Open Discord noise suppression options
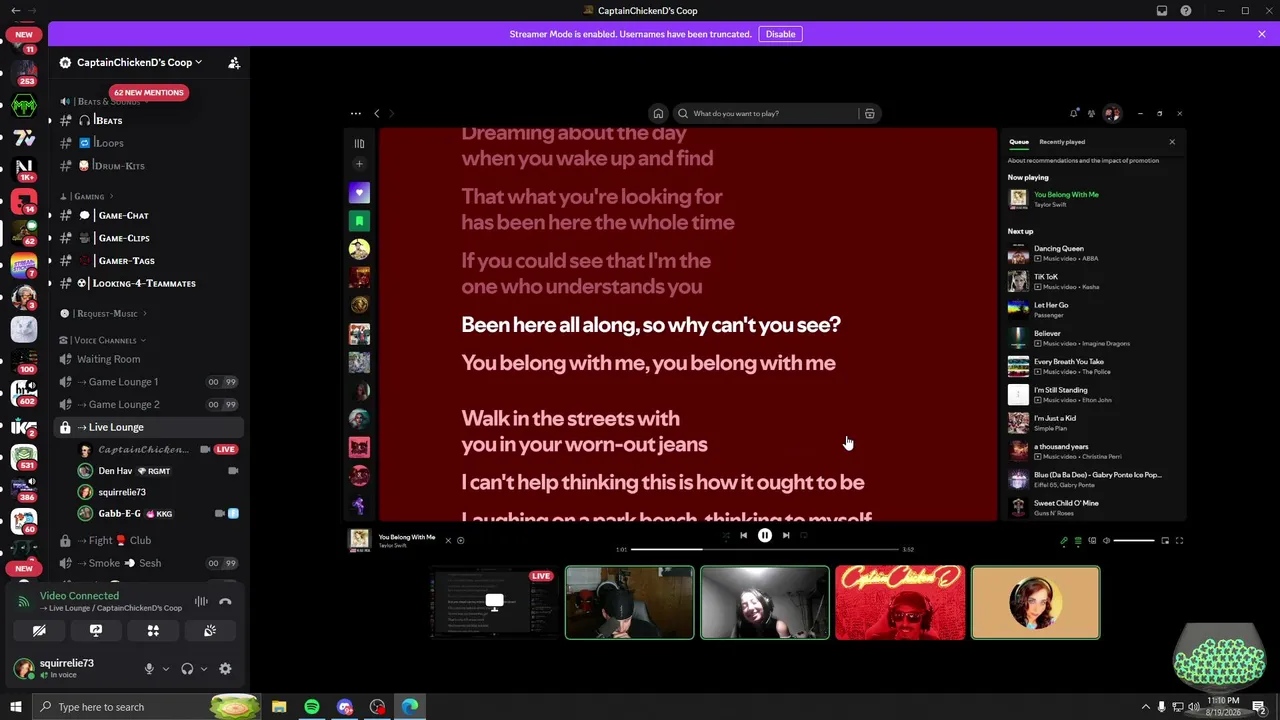The image size is (1280, 720). (201, 601)
